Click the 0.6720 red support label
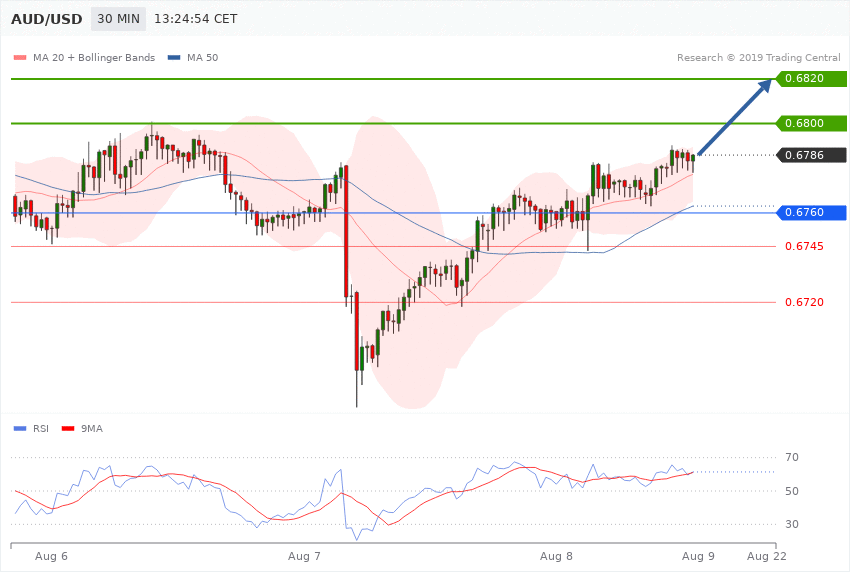The width and height of the screenshot is (850, 576). click(804, 302)
